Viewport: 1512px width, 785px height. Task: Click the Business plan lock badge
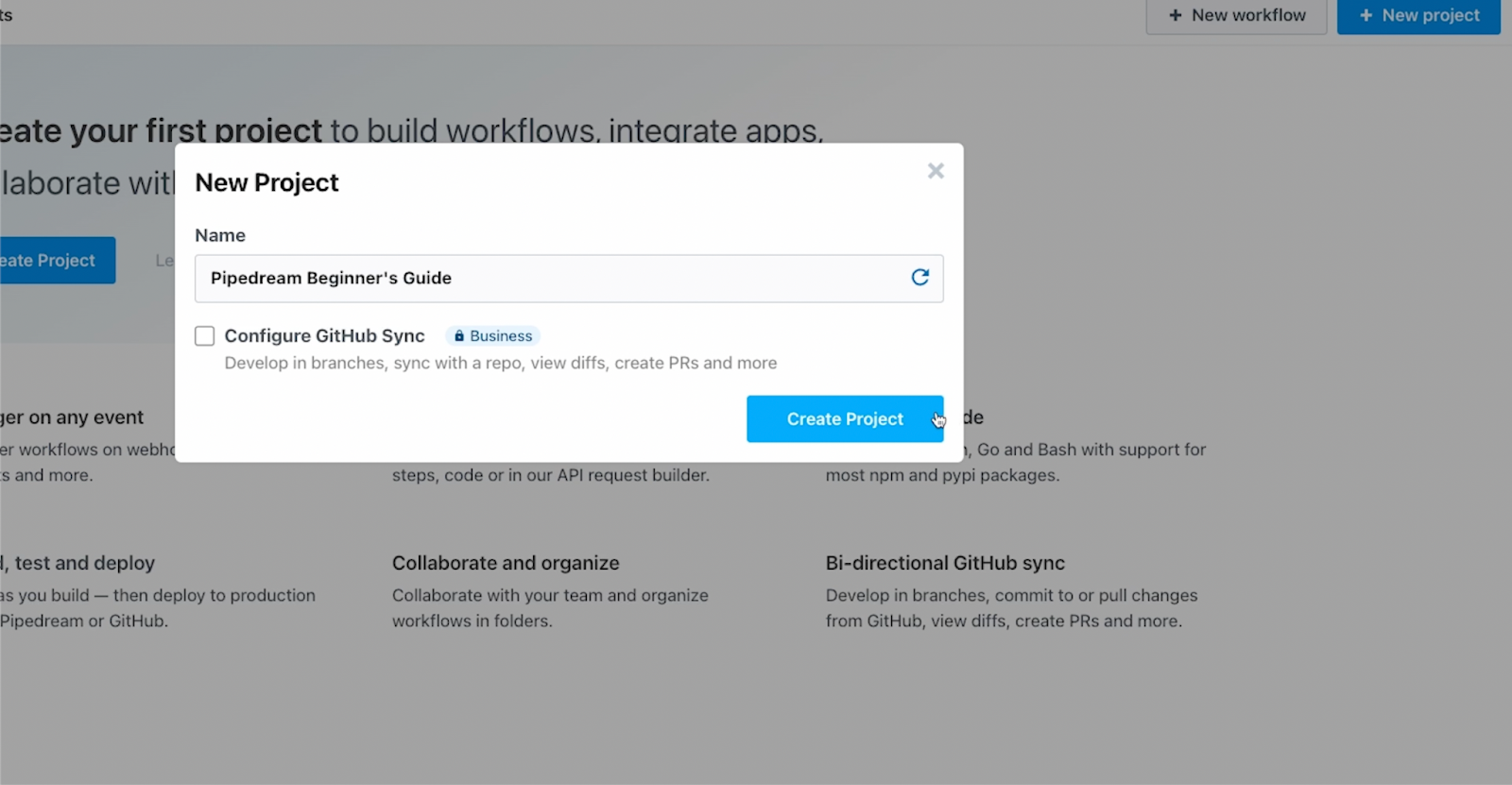click(x=492, y=336)
